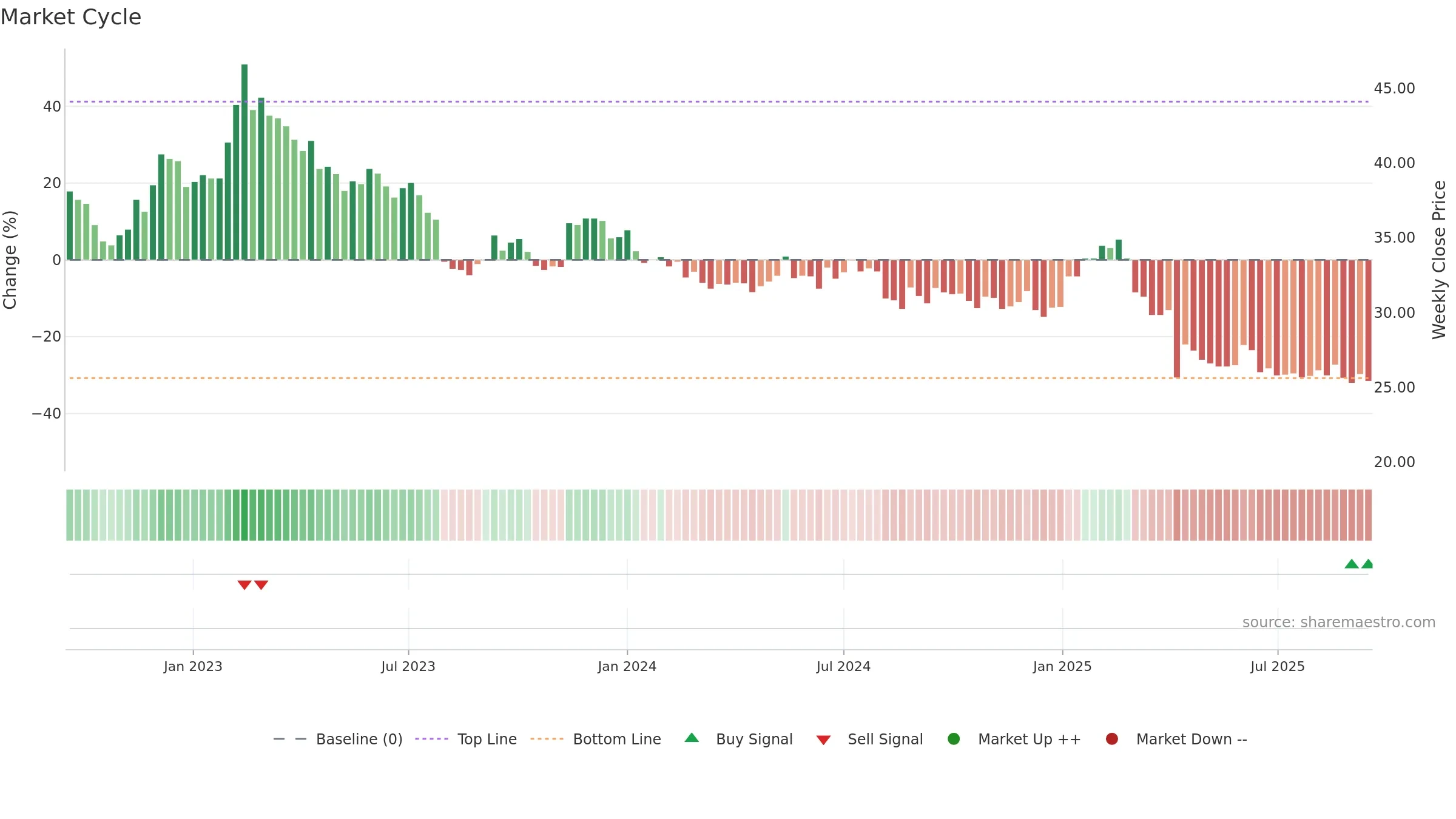Click the purple dotted Top Line legend sample

[431, 739]
